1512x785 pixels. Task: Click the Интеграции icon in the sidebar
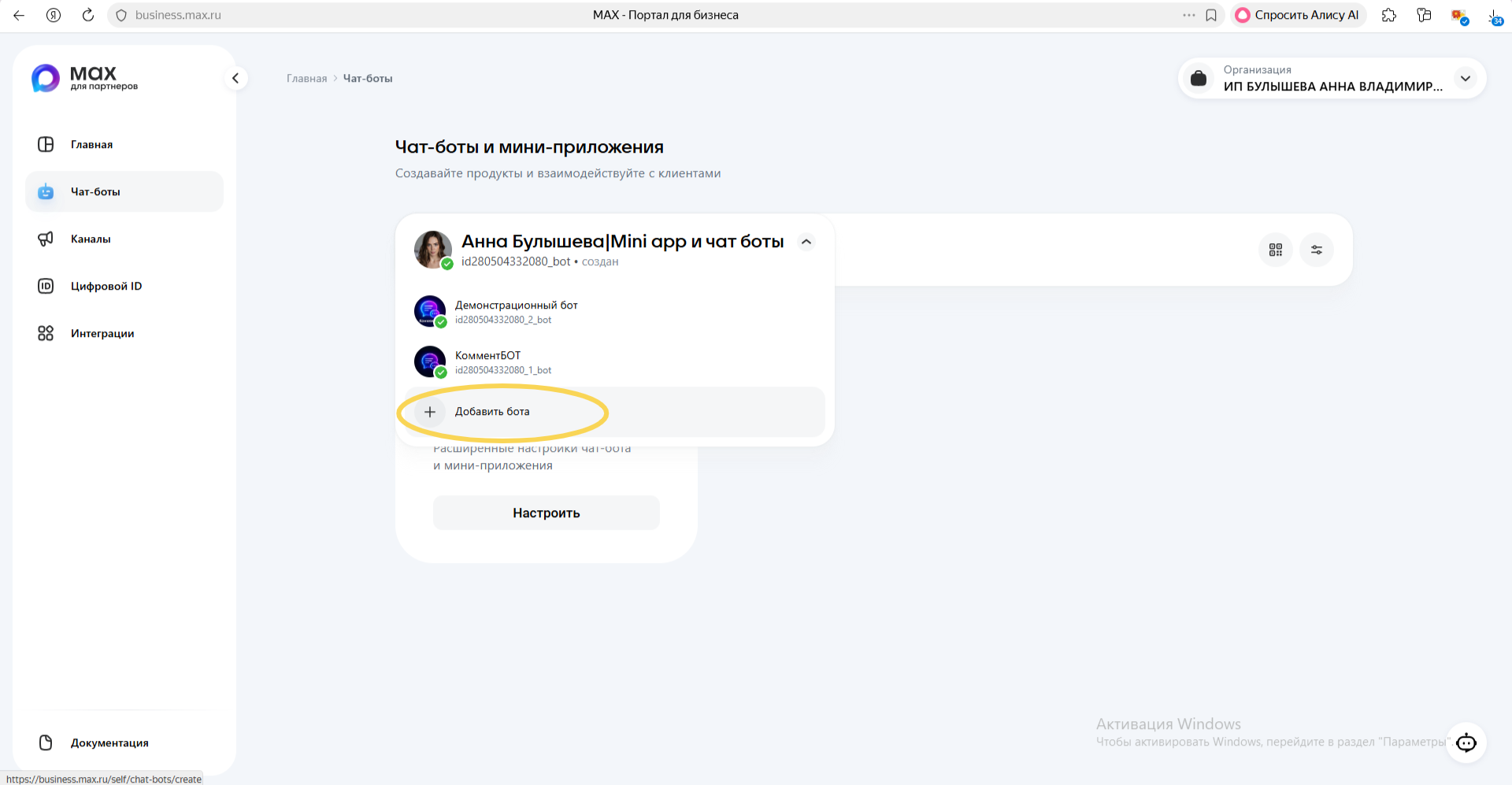[x=46, y=333]
